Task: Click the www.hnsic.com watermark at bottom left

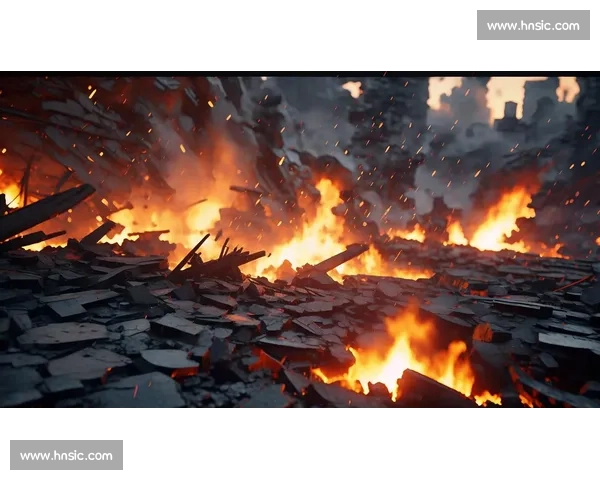Action: (68, 456)
